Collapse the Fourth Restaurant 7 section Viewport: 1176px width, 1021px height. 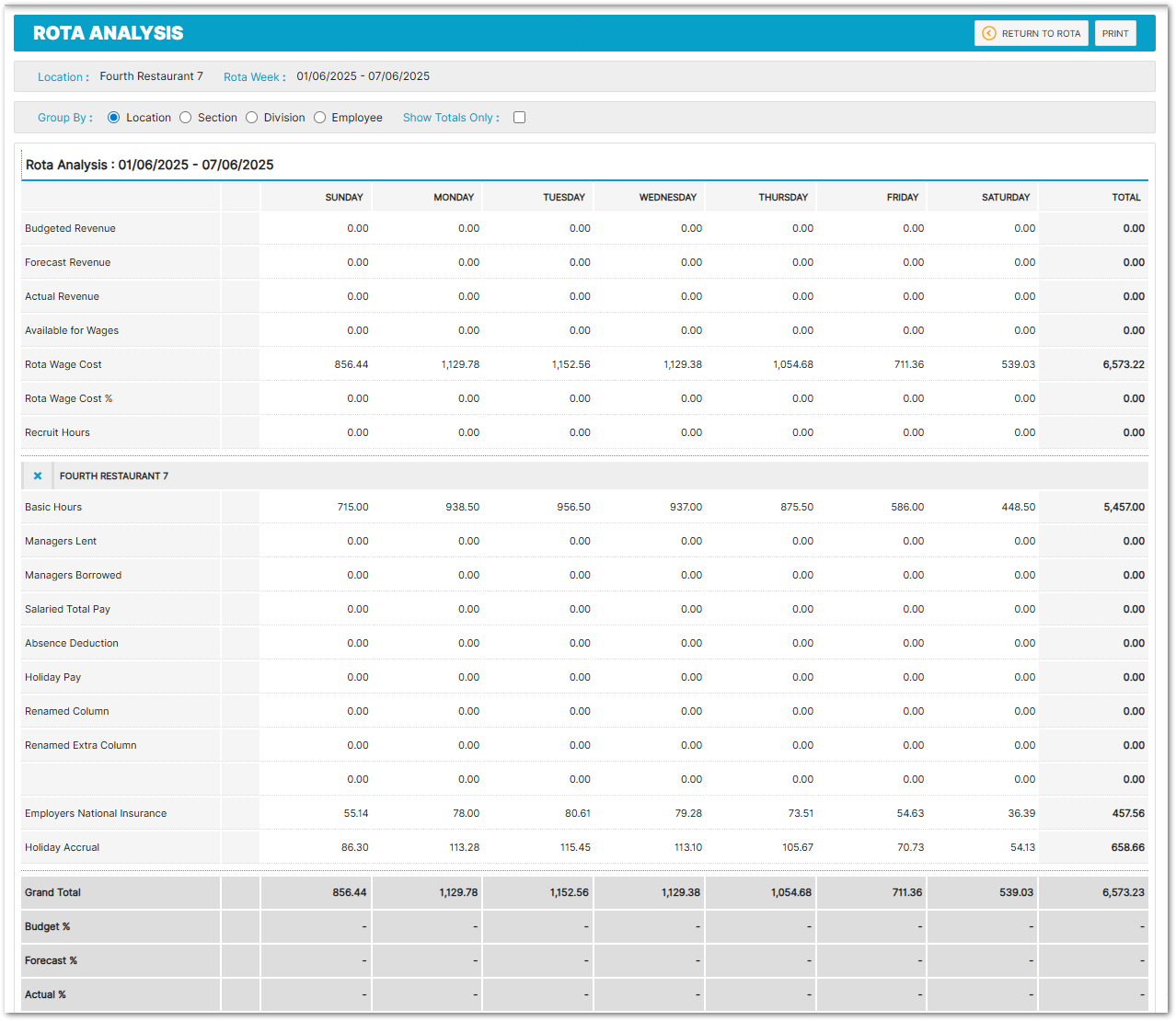[38, 476]
